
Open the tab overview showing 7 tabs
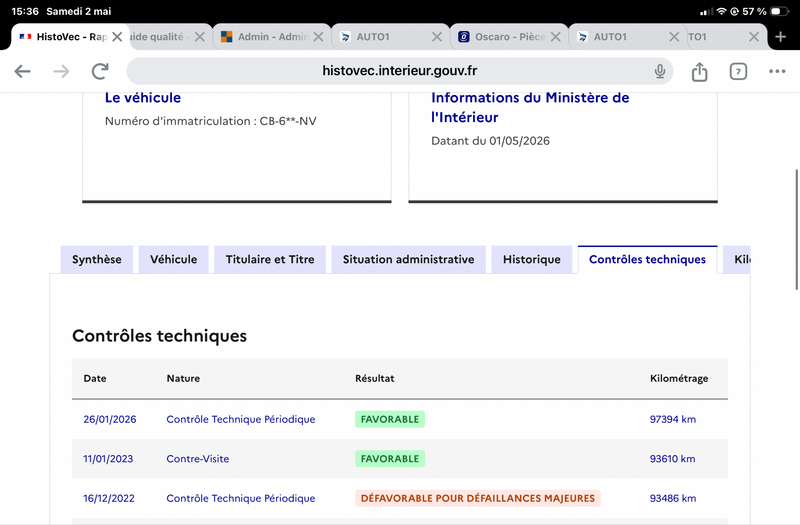click(738, 71)
